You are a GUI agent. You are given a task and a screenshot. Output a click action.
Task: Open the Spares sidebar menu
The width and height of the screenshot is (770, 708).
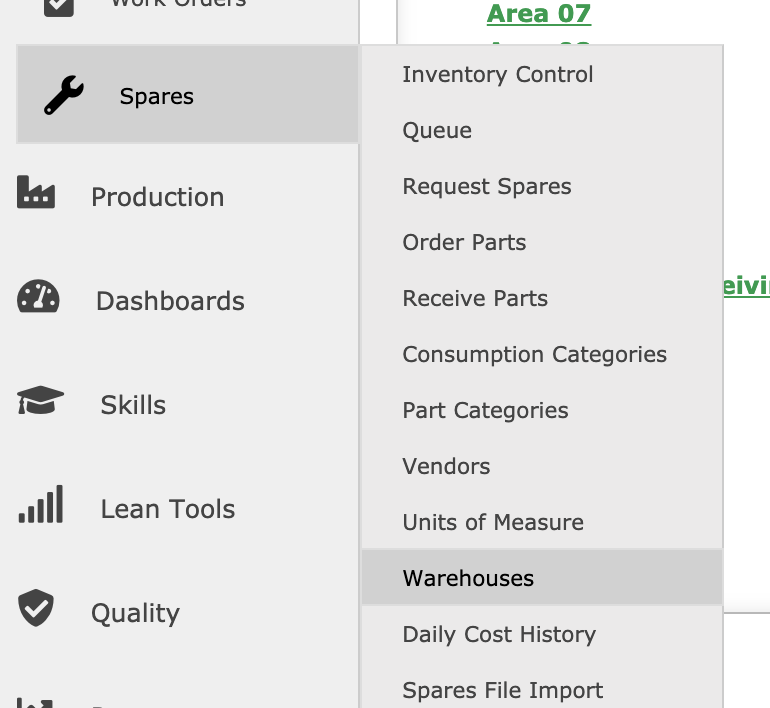point(188,94)
